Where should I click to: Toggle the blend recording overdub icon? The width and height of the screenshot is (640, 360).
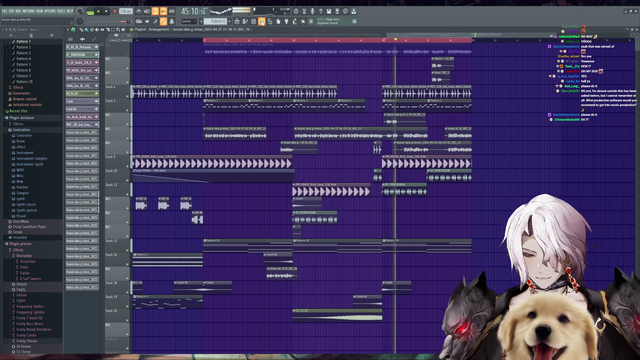[164, 11]
